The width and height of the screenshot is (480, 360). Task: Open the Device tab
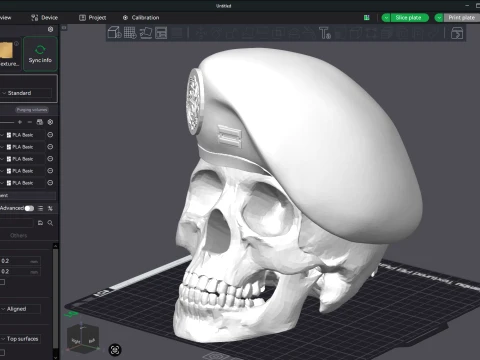tap(45, 18)
